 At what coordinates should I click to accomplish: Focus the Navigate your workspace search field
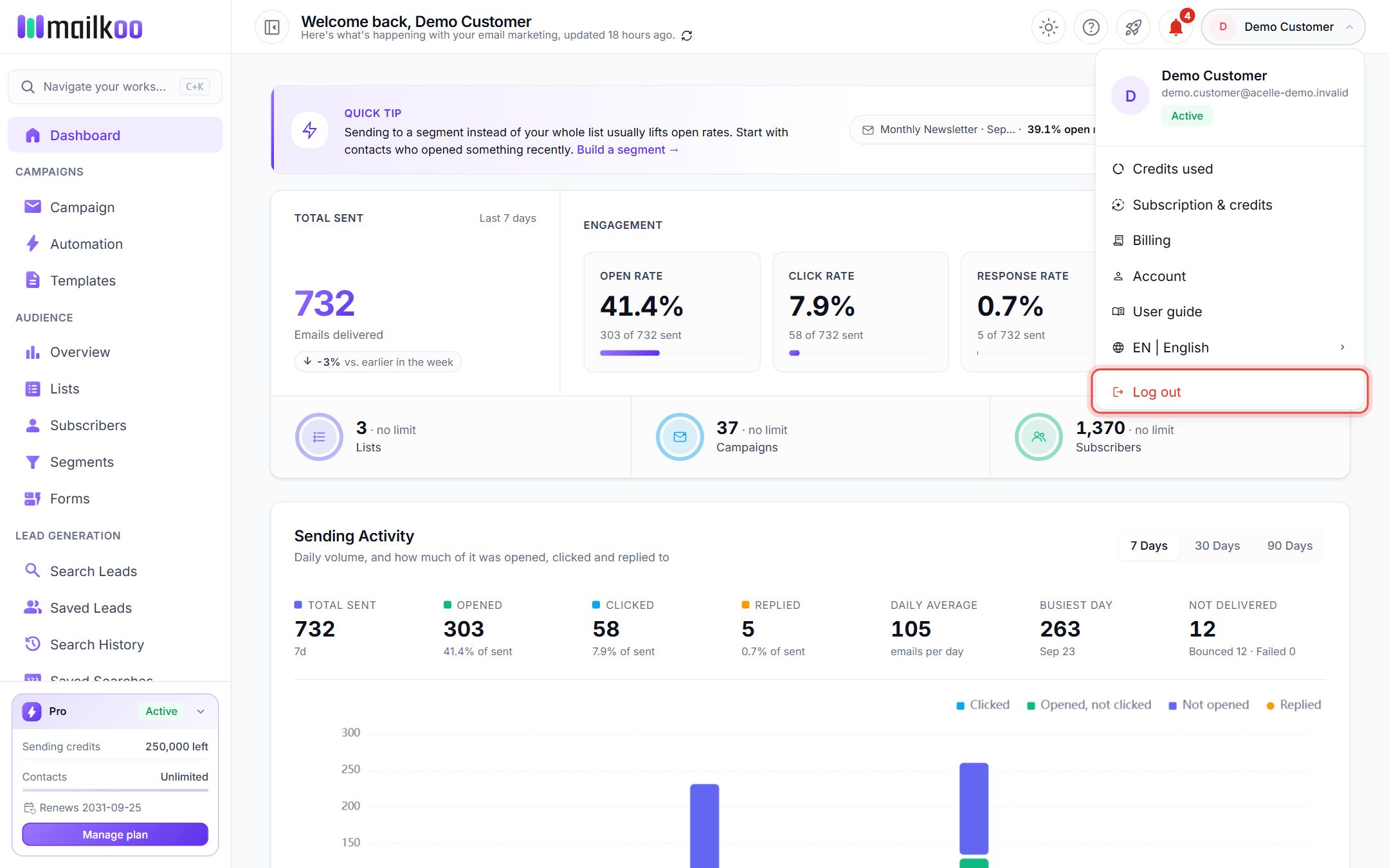pyautogui.click(x=115, y=87)
